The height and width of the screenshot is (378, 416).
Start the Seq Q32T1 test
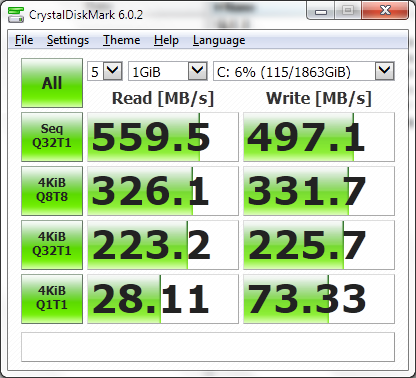tap(52, 137)
